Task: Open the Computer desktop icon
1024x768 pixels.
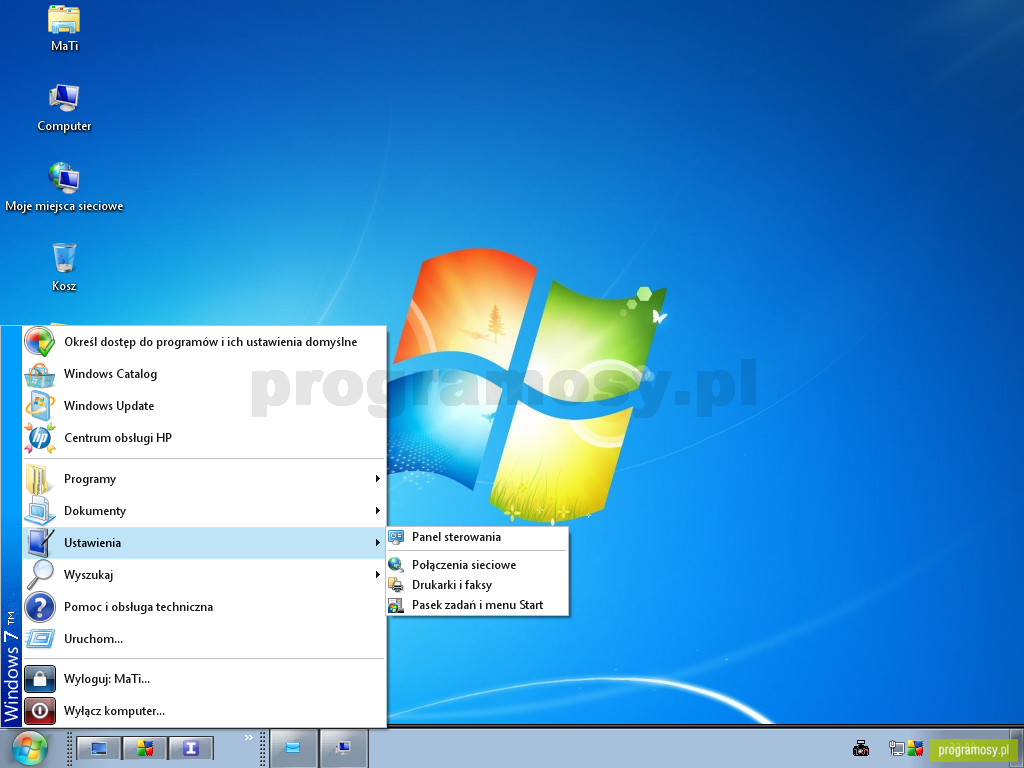Action: 64,108
